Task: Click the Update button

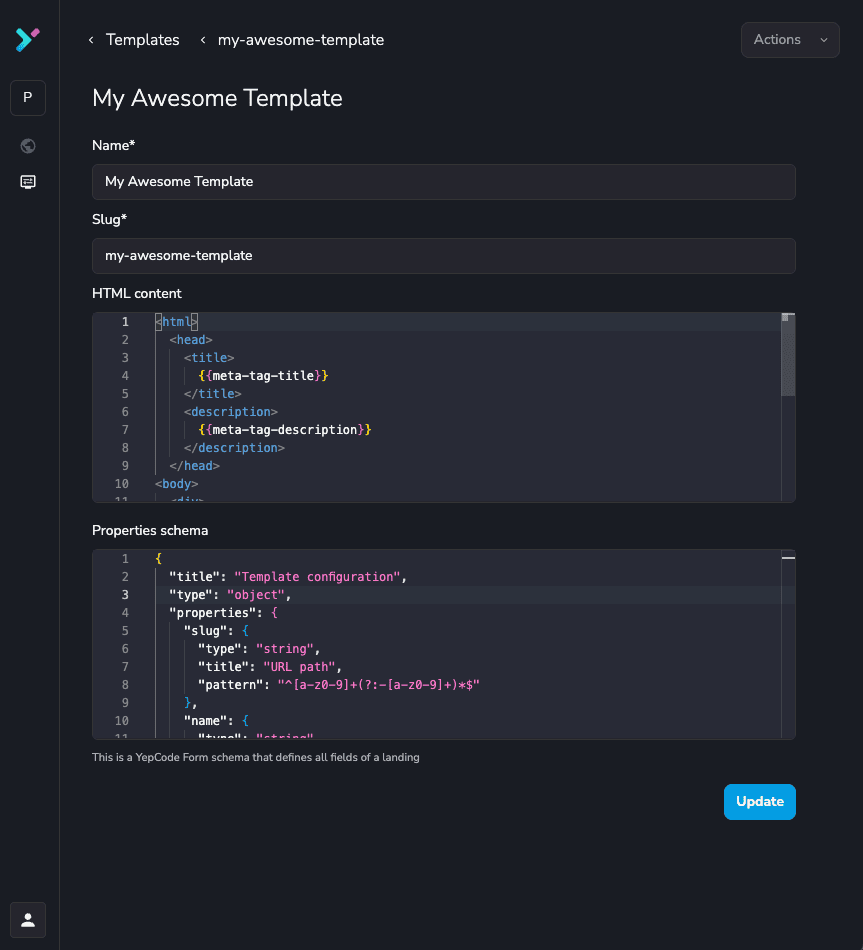Action: (x=759, y=802)
